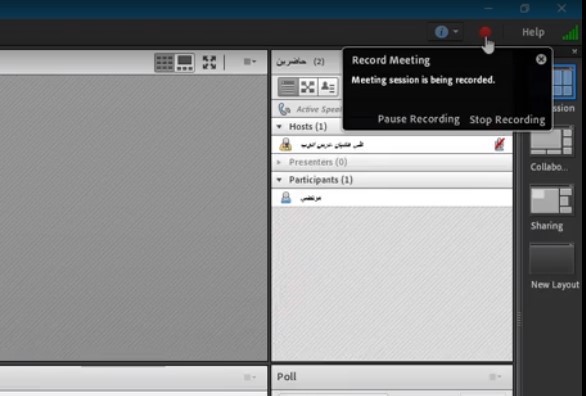Image resolution: width=586 pixels, height=396 pixels.
Task: Select the Sharing layout thumbnail
Action: 551,200
